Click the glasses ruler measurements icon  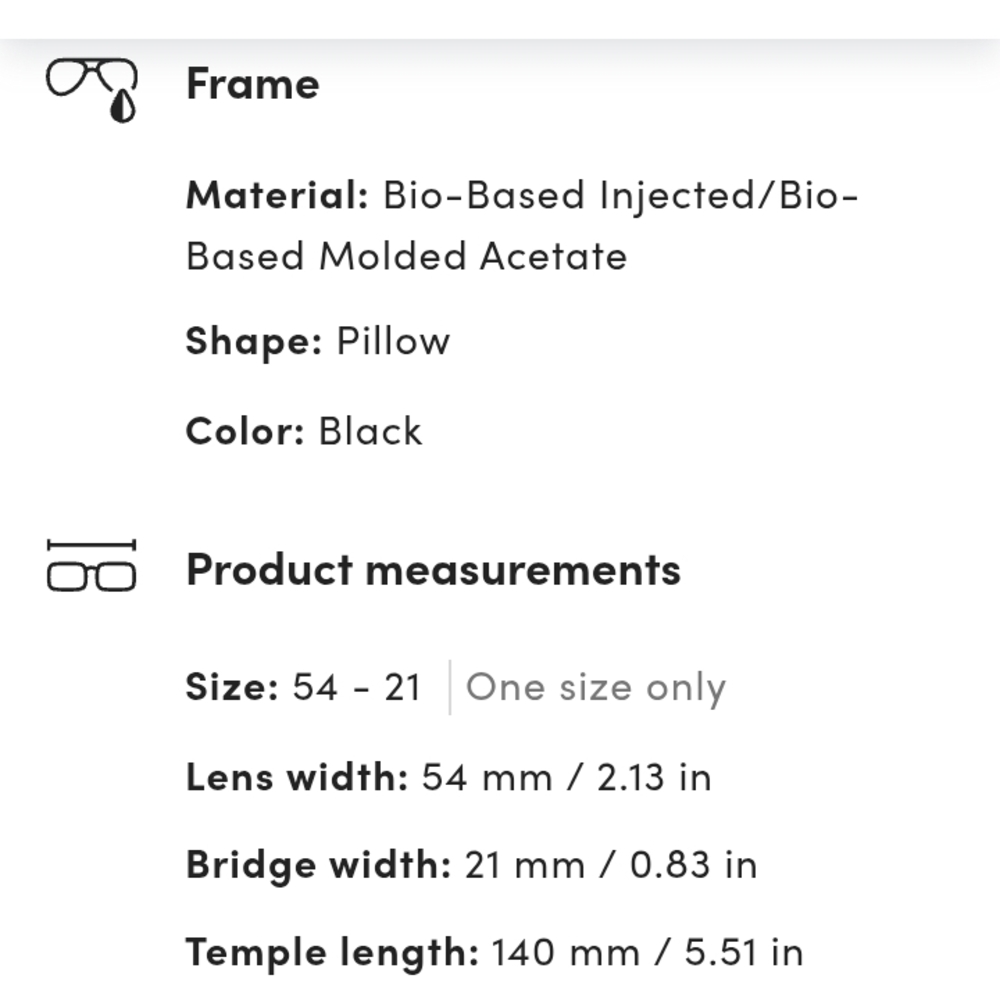(x=91, y=568)
